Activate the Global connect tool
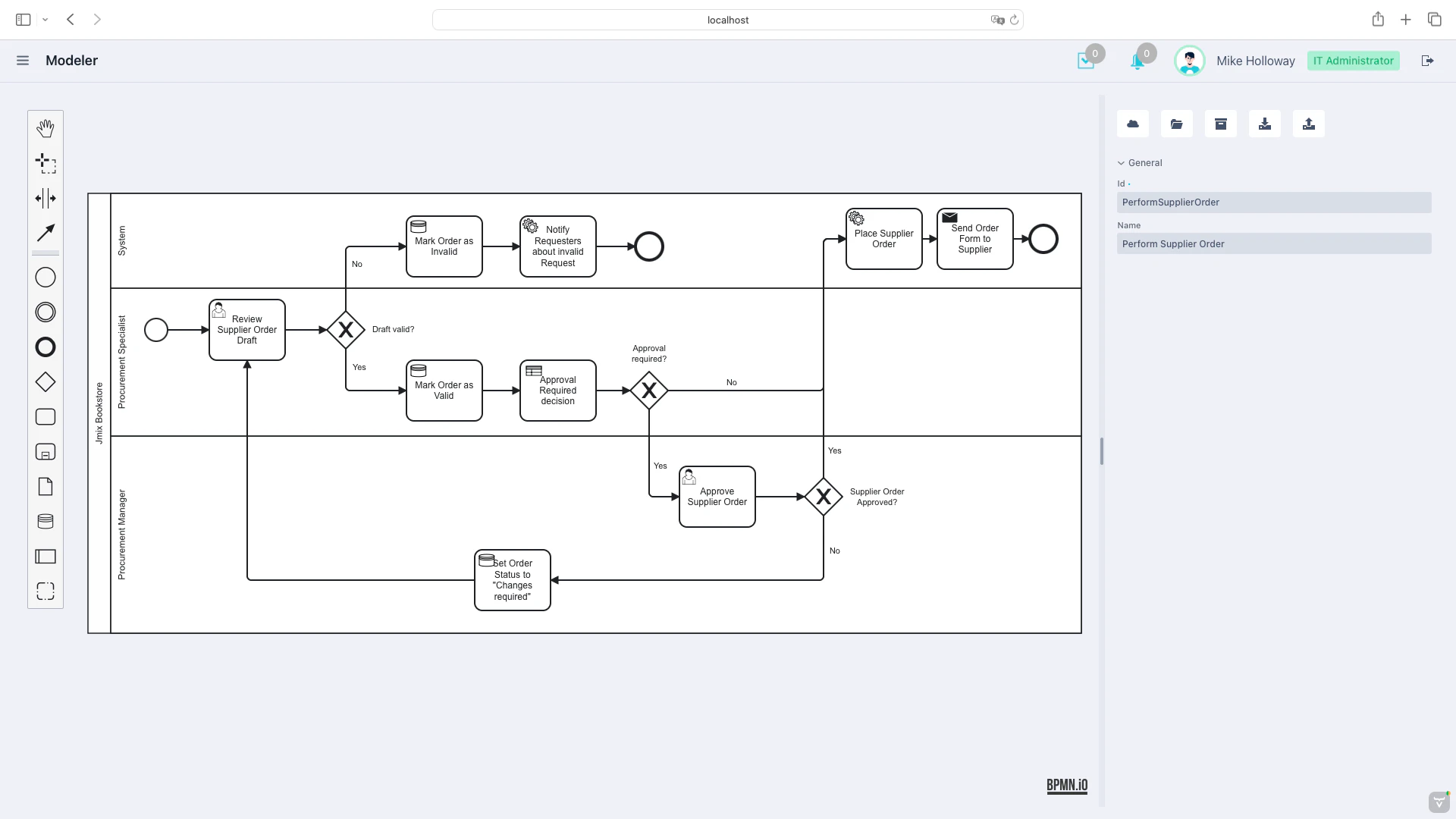The width and height of the screenshot is (1456, 819). click(45, 232)
